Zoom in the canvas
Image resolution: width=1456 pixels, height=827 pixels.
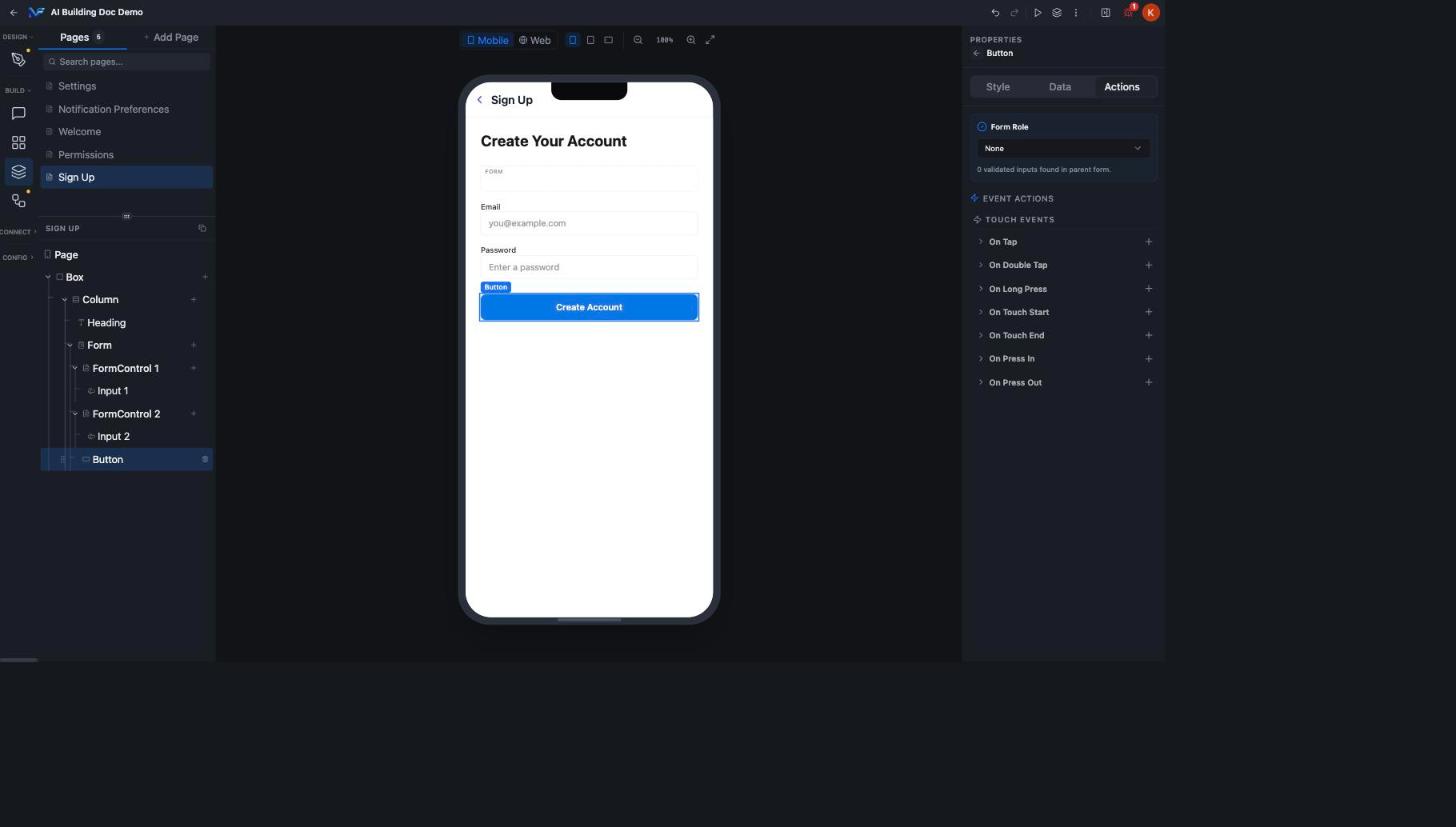point(691,40)
